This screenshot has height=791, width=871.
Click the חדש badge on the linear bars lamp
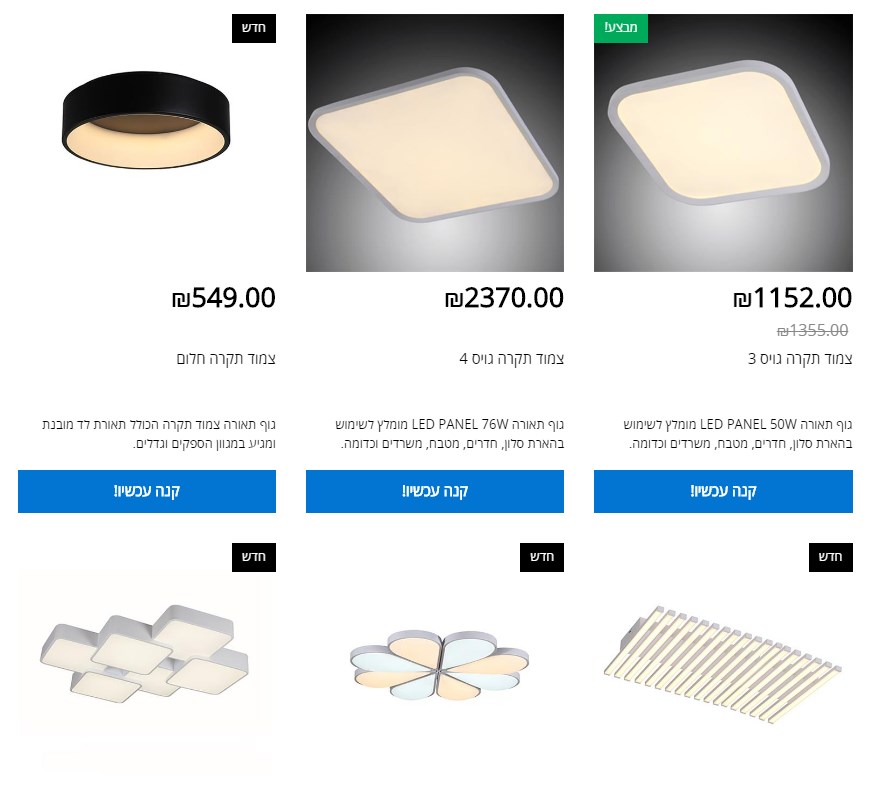830,557
